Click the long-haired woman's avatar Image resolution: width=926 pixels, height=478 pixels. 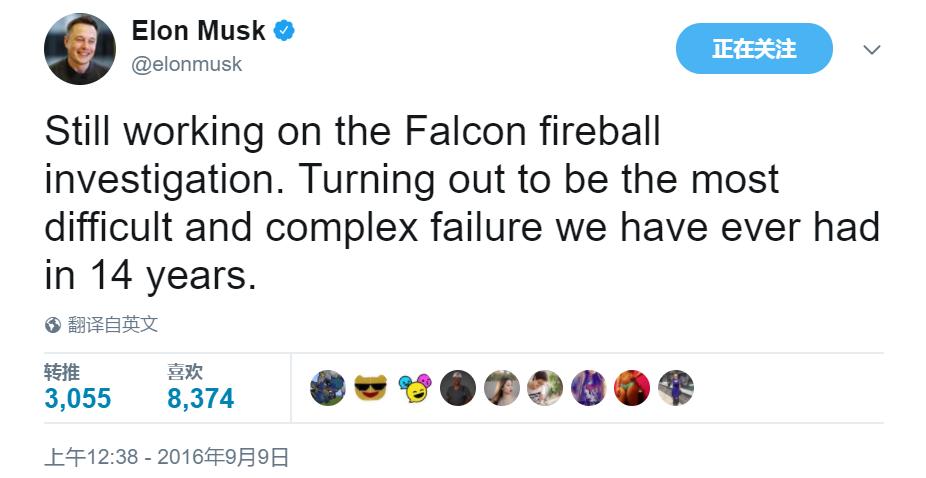(502, 388)
